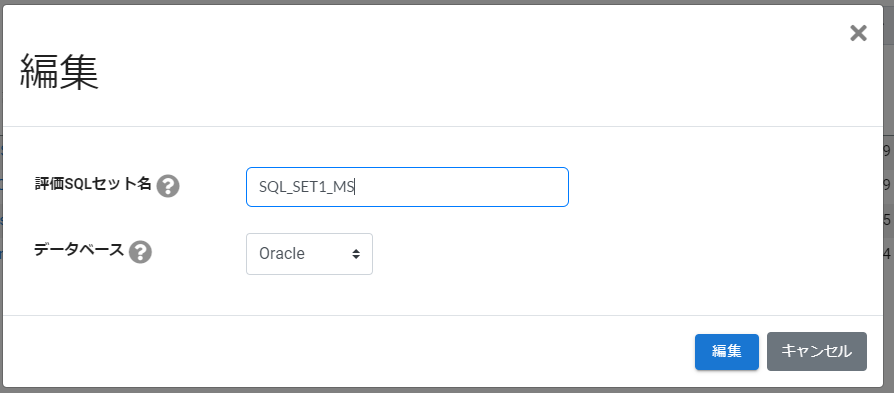
Task: Open help icon beside データベース
Action: click(x=140, y=252)
